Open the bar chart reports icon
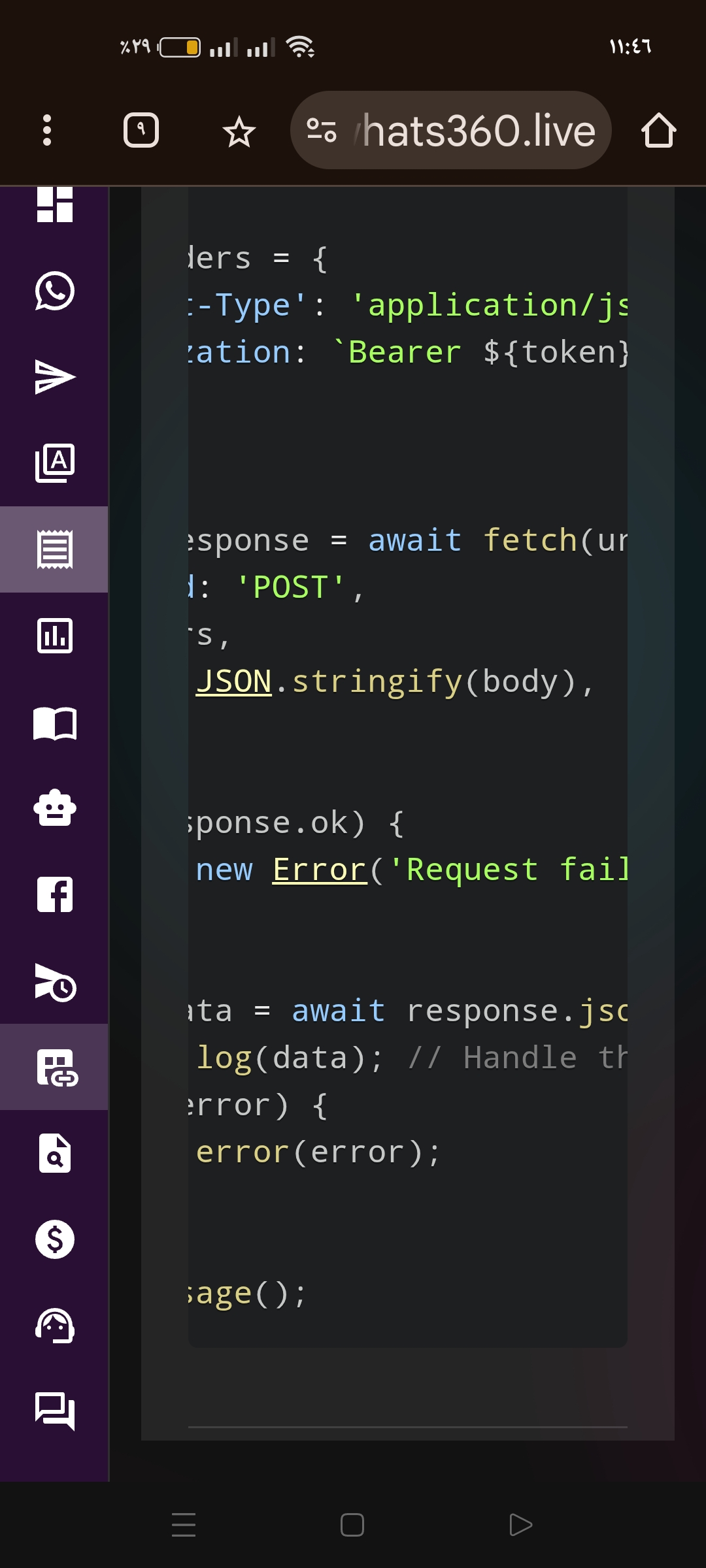 [55, 636]
